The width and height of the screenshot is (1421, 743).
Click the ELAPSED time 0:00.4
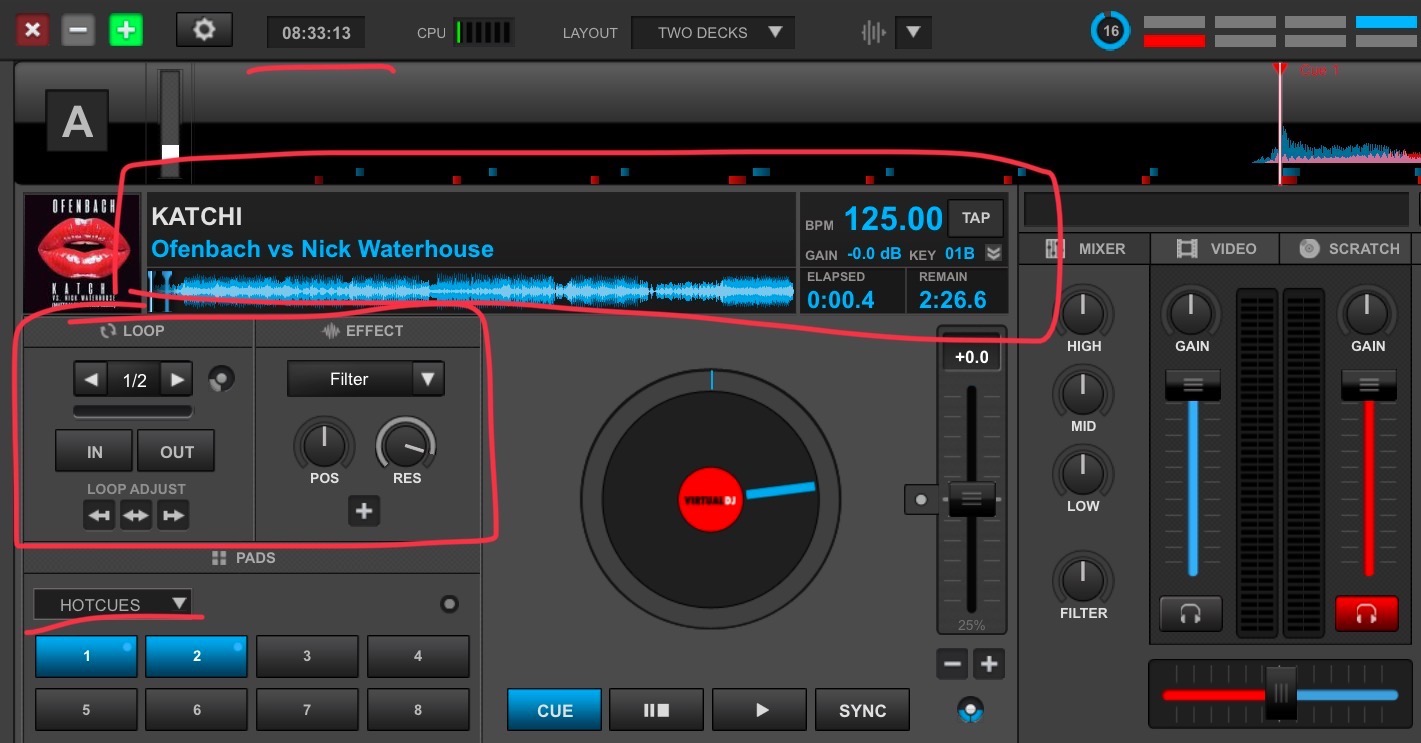[841, 299]
